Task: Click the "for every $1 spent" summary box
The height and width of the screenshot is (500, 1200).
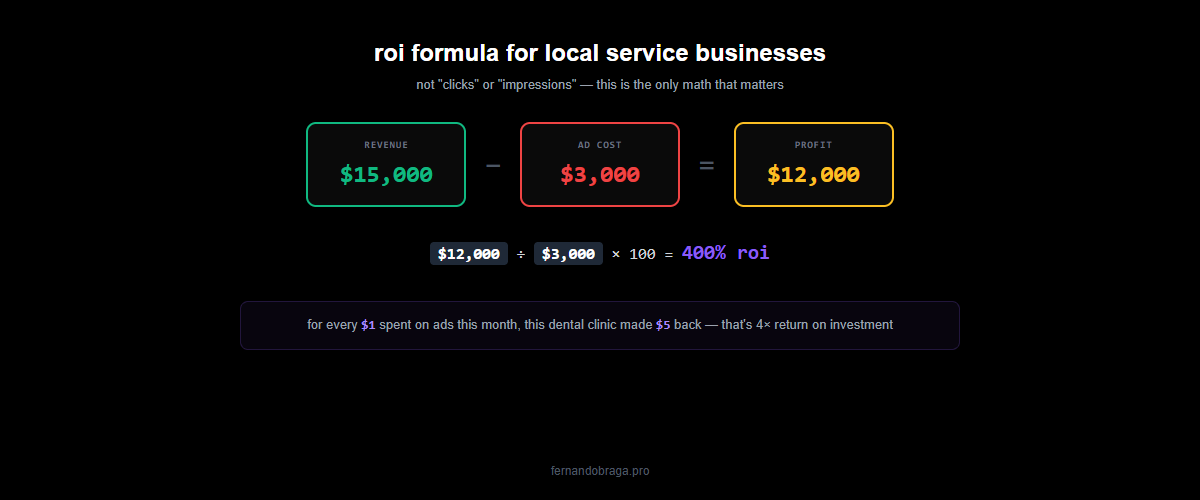Action: pos(600,325)
